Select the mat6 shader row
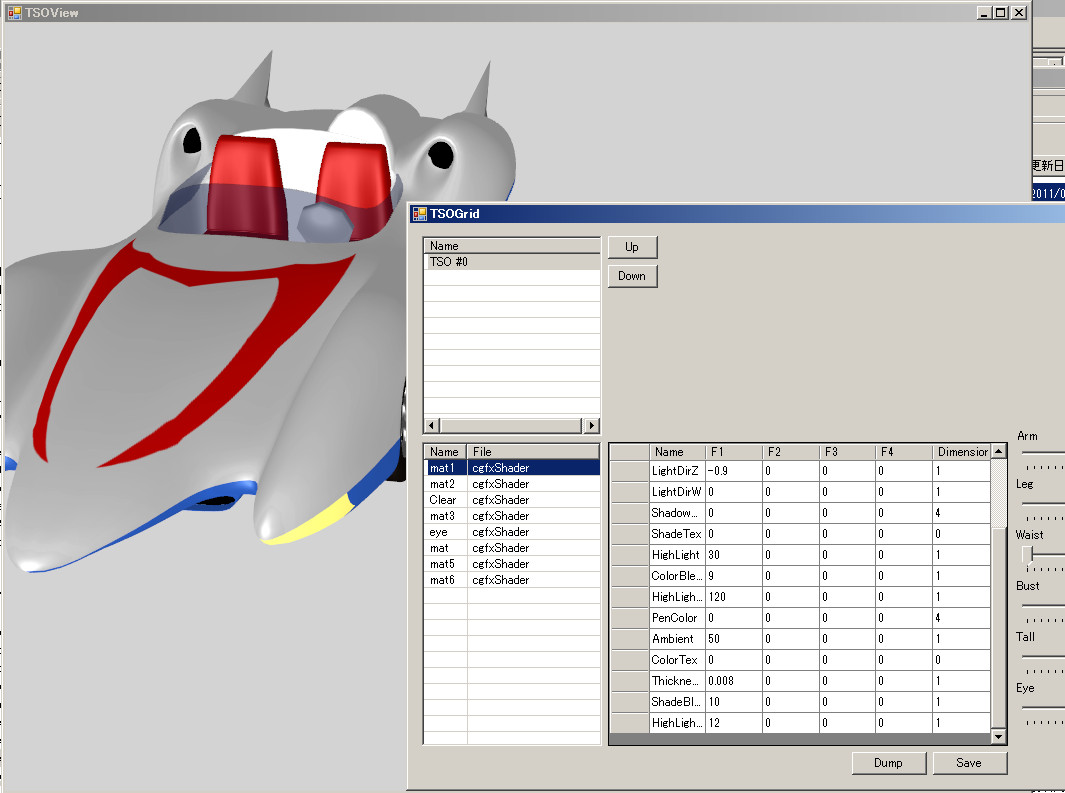 click(443, 580)
